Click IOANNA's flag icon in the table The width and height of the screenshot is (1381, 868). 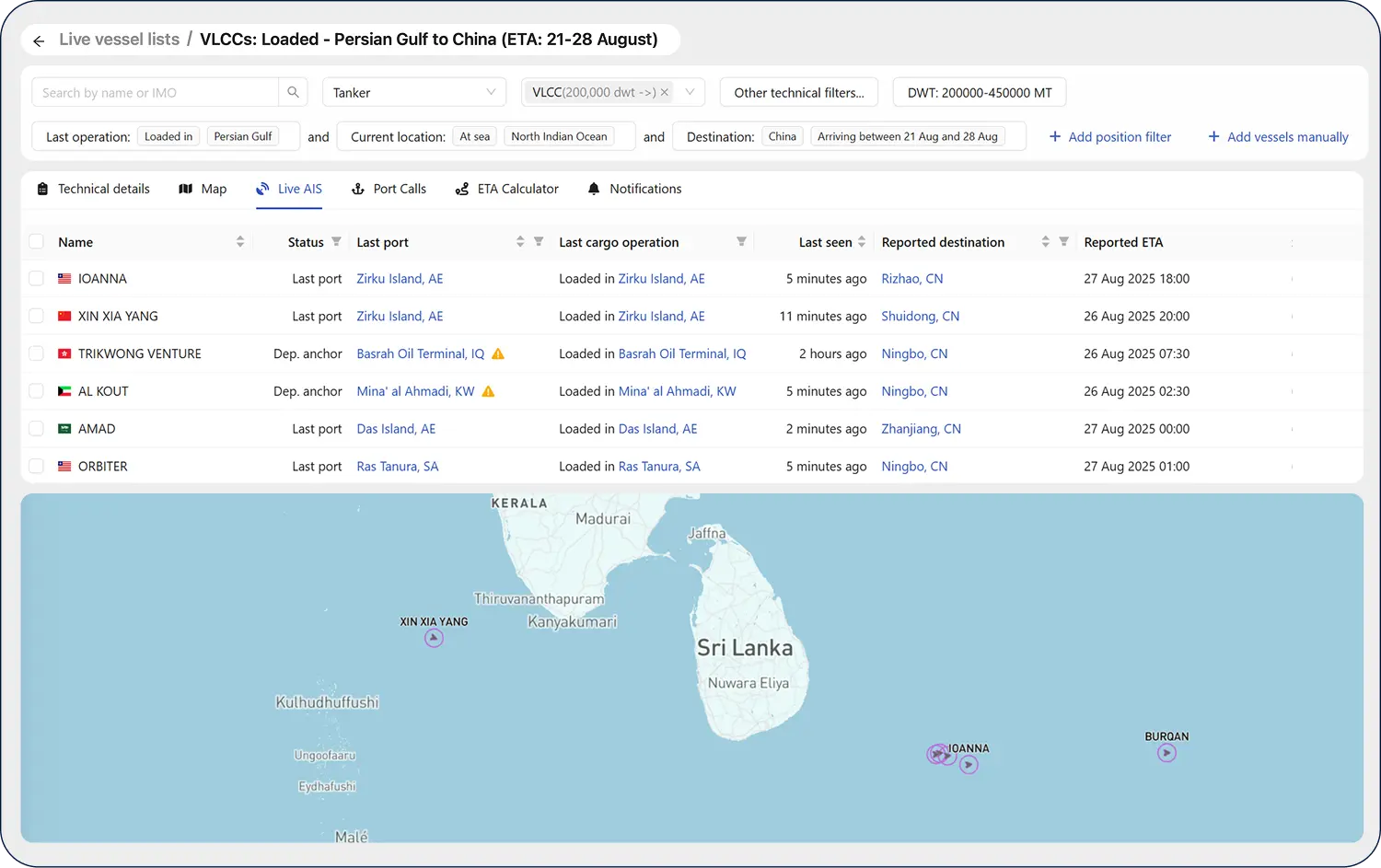[x=64, y=278]
